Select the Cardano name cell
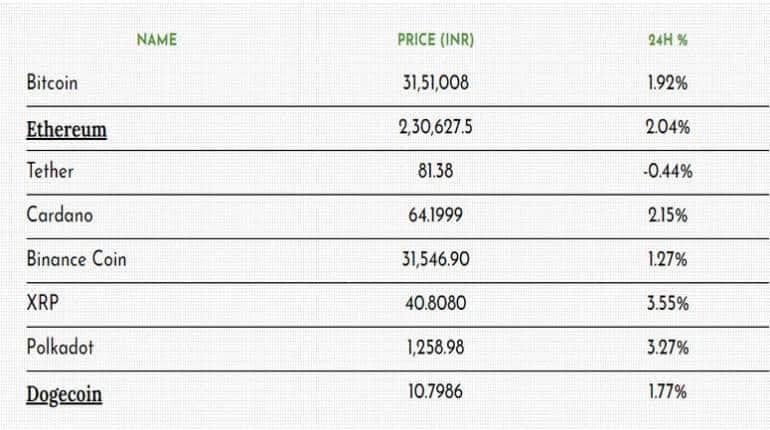Image resolution: width=770 pixels, height=430 pixels. 54,215
